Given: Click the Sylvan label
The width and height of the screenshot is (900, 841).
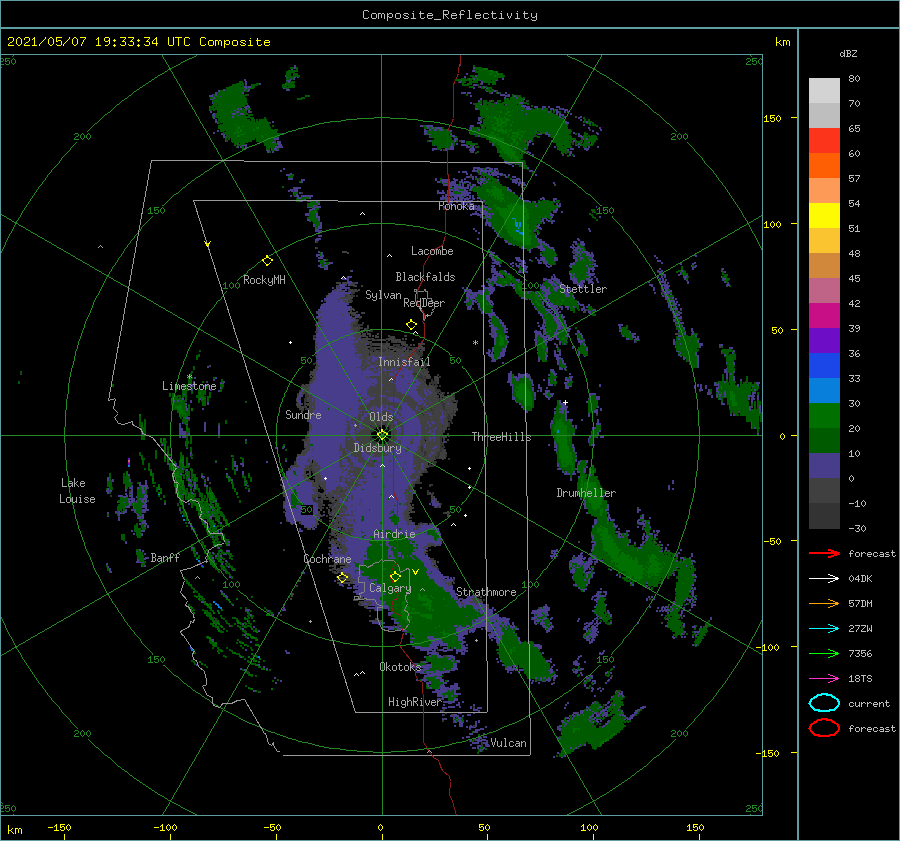Looking at the screenshot, I should (383, 295).
